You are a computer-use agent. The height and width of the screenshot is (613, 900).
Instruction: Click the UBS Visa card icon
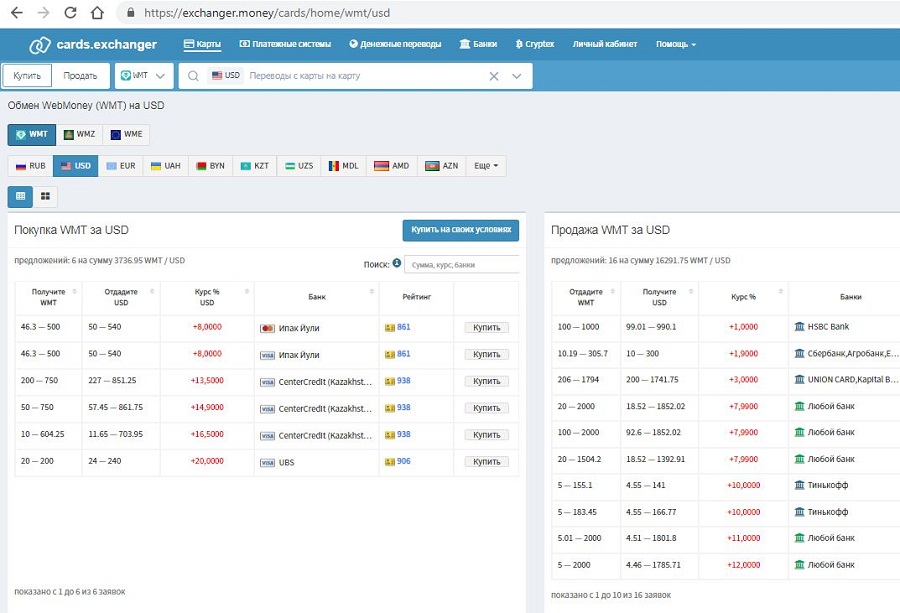(267, 463)
